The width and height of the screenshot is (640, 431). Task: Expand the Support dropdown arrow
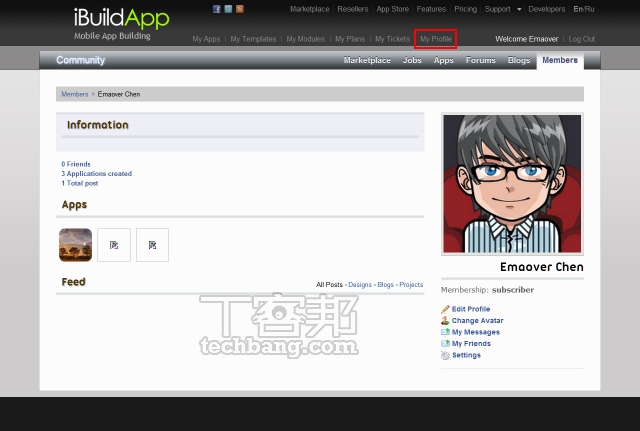[x=518, y=9]
